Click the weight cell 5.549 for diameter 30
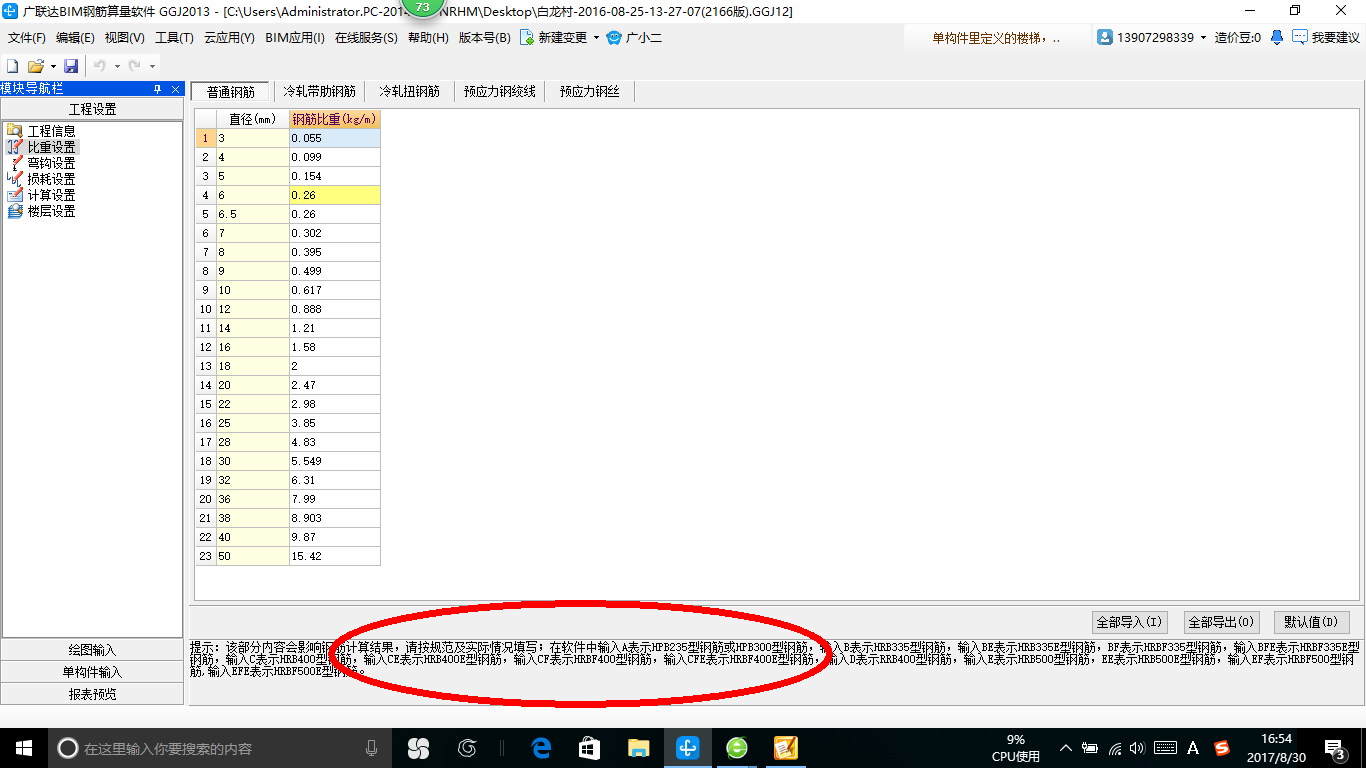1366x768 pixels. point(335,461)
